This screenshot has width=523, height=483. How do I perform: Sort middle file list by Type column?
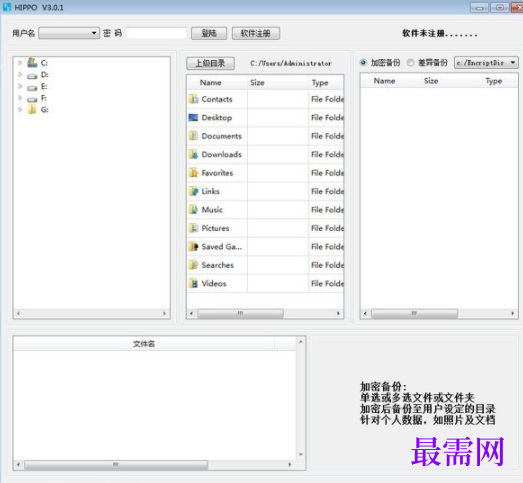click(x=326, y=82)
